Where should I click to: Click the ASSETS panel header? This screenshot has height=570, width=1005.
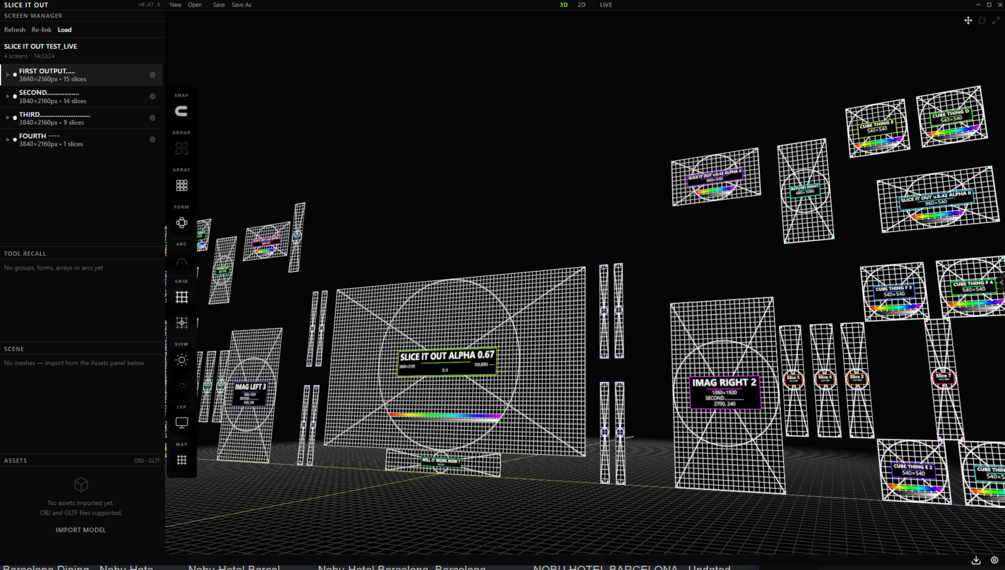[15, 460]
